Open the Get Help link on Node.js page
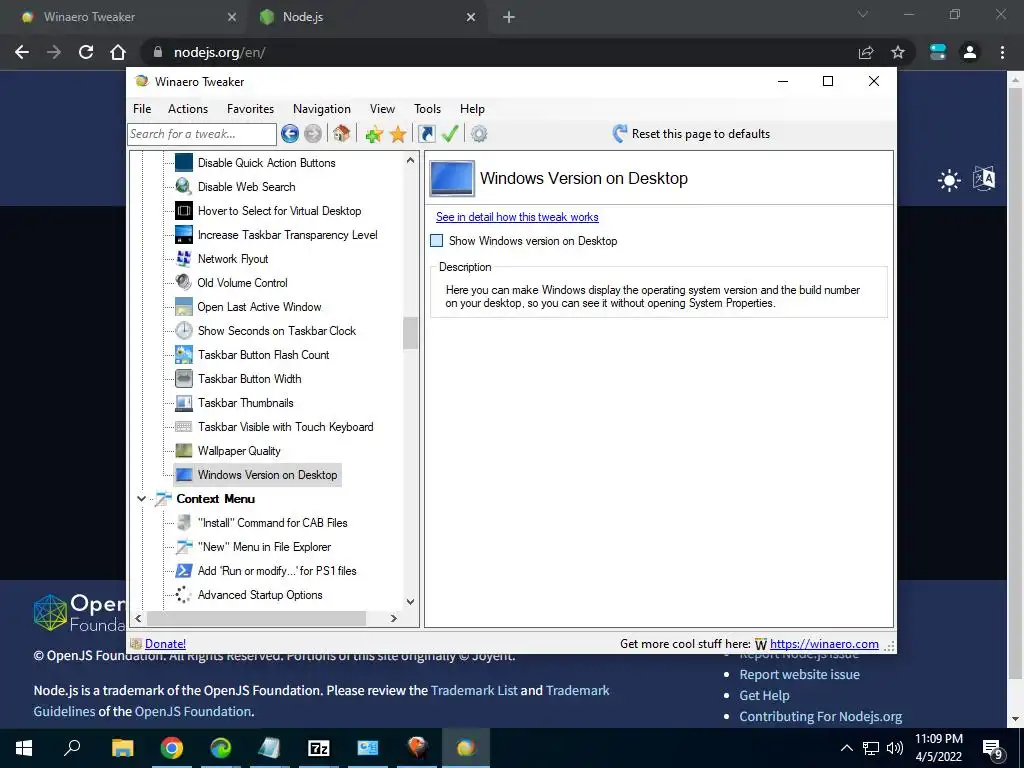 pyautogui.click(x=764, y=696)
